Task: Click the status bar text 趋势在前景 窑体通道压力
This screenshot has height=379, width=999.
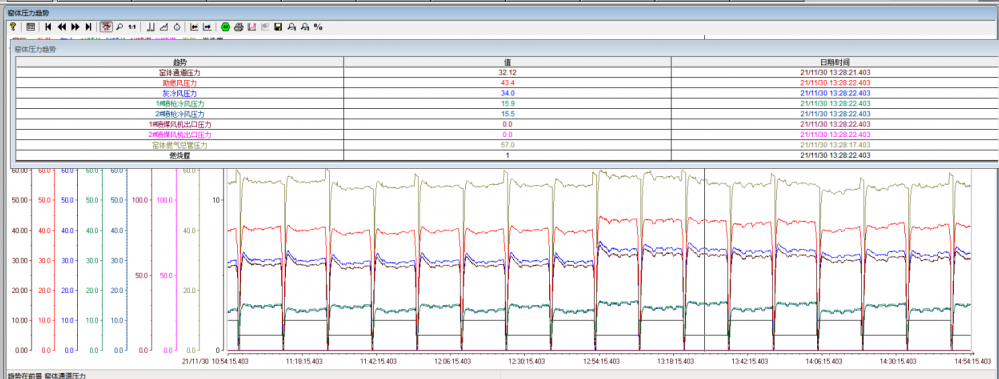Action: pyautogui.click(x=47, y=376)
